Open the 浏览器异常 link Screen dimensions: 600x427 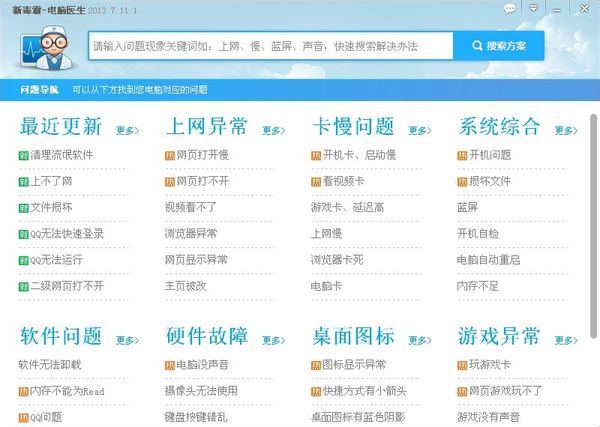coord(191,233)
